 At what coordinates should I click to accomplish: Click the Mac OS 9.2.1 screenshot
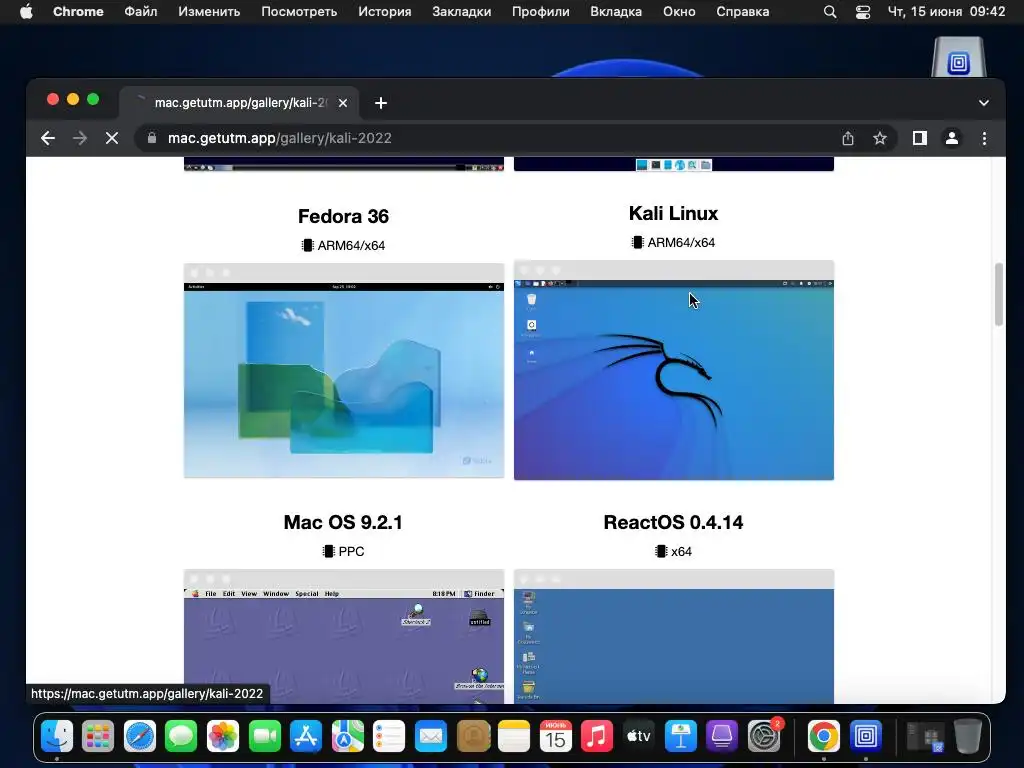tap(344, 636)
